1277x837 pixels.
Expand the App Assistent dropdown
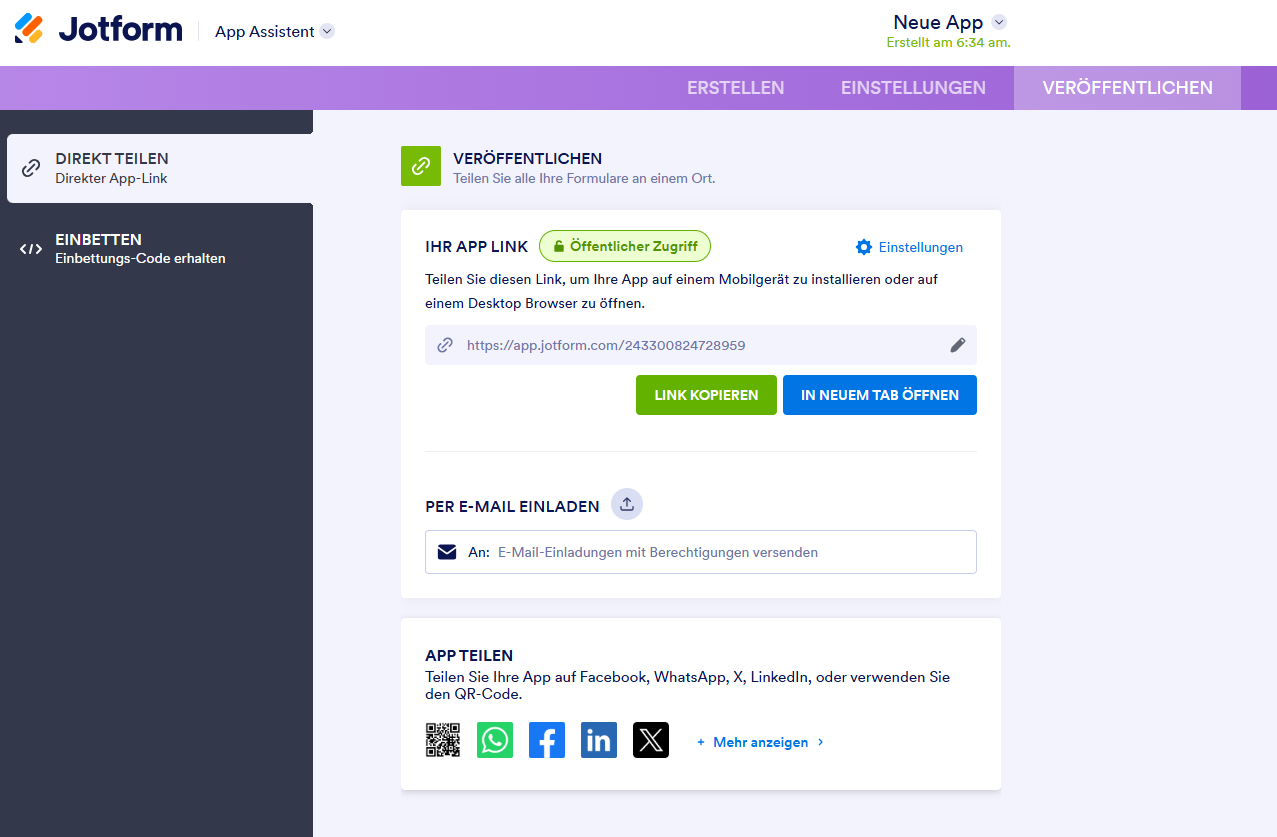click(x=274, y=31)
